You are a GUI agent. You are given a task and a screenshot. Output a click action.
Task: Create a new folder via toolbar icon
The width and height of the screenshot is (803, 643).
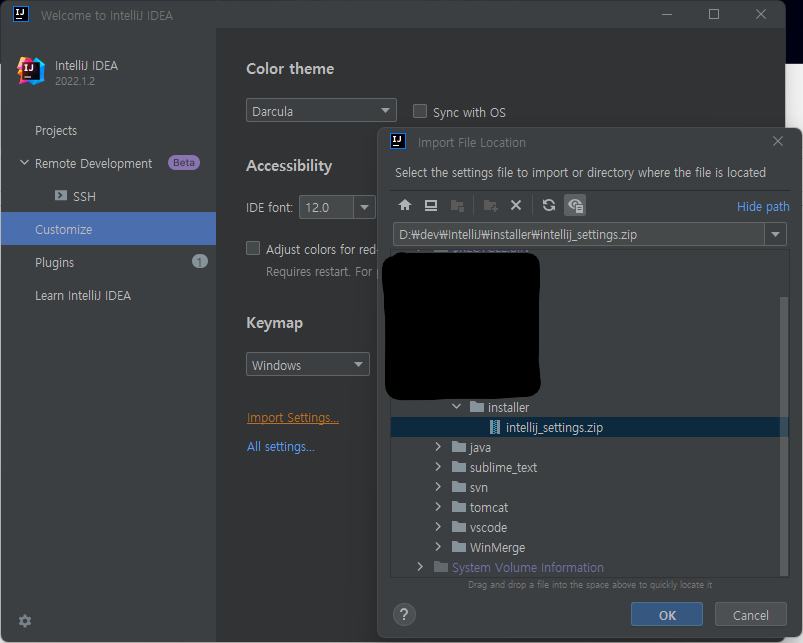(x=490, y=205)
